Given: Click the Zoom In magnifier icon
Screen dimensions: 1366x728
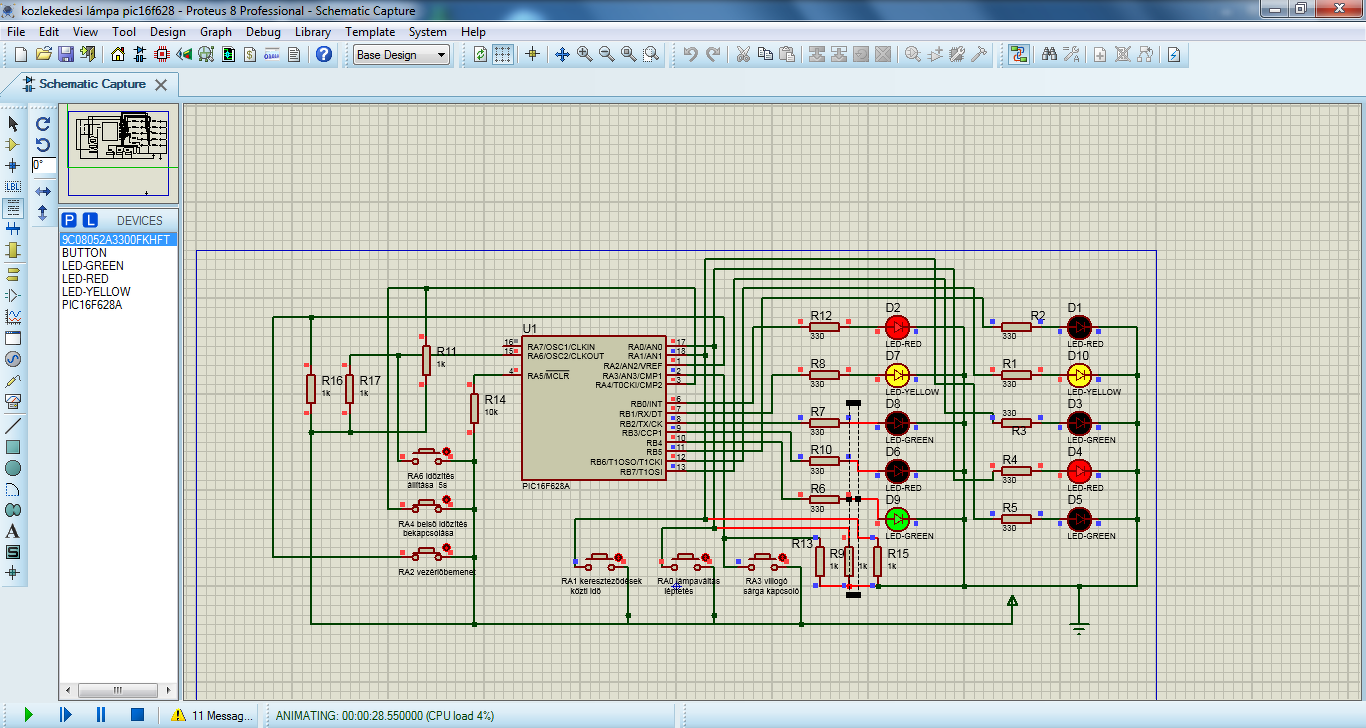Looking at the screenshot, I should [x=585, y=54].
